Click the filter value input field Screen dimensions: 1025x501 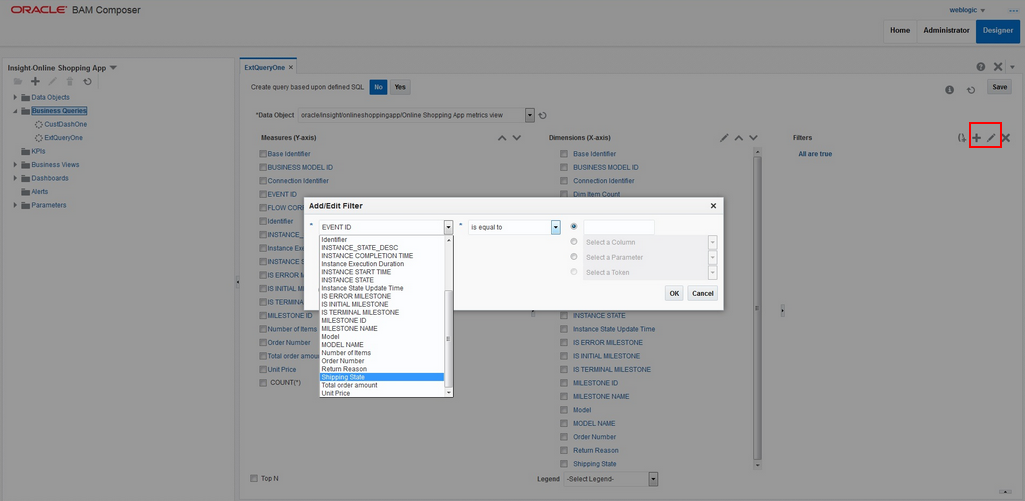click(618, 227)
